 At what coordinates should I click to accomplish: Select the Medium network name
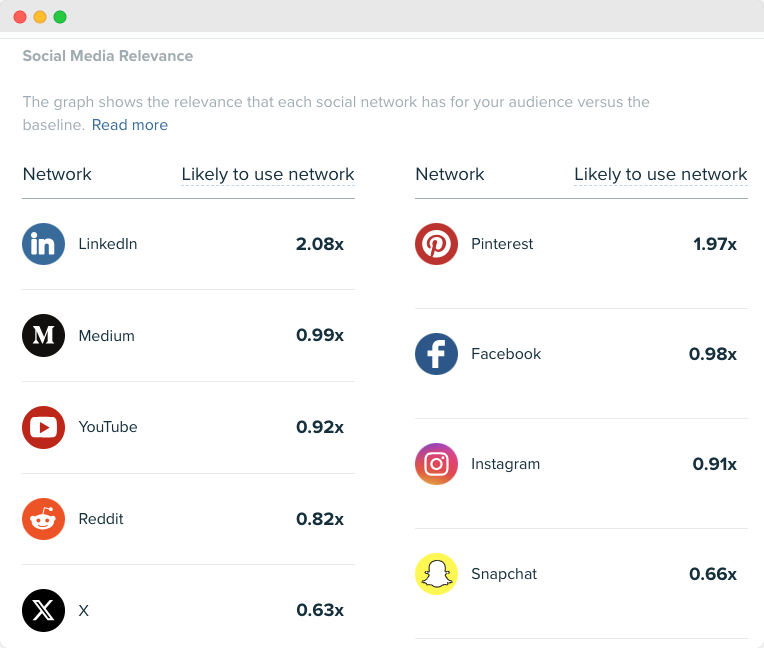tap(106, 336)
